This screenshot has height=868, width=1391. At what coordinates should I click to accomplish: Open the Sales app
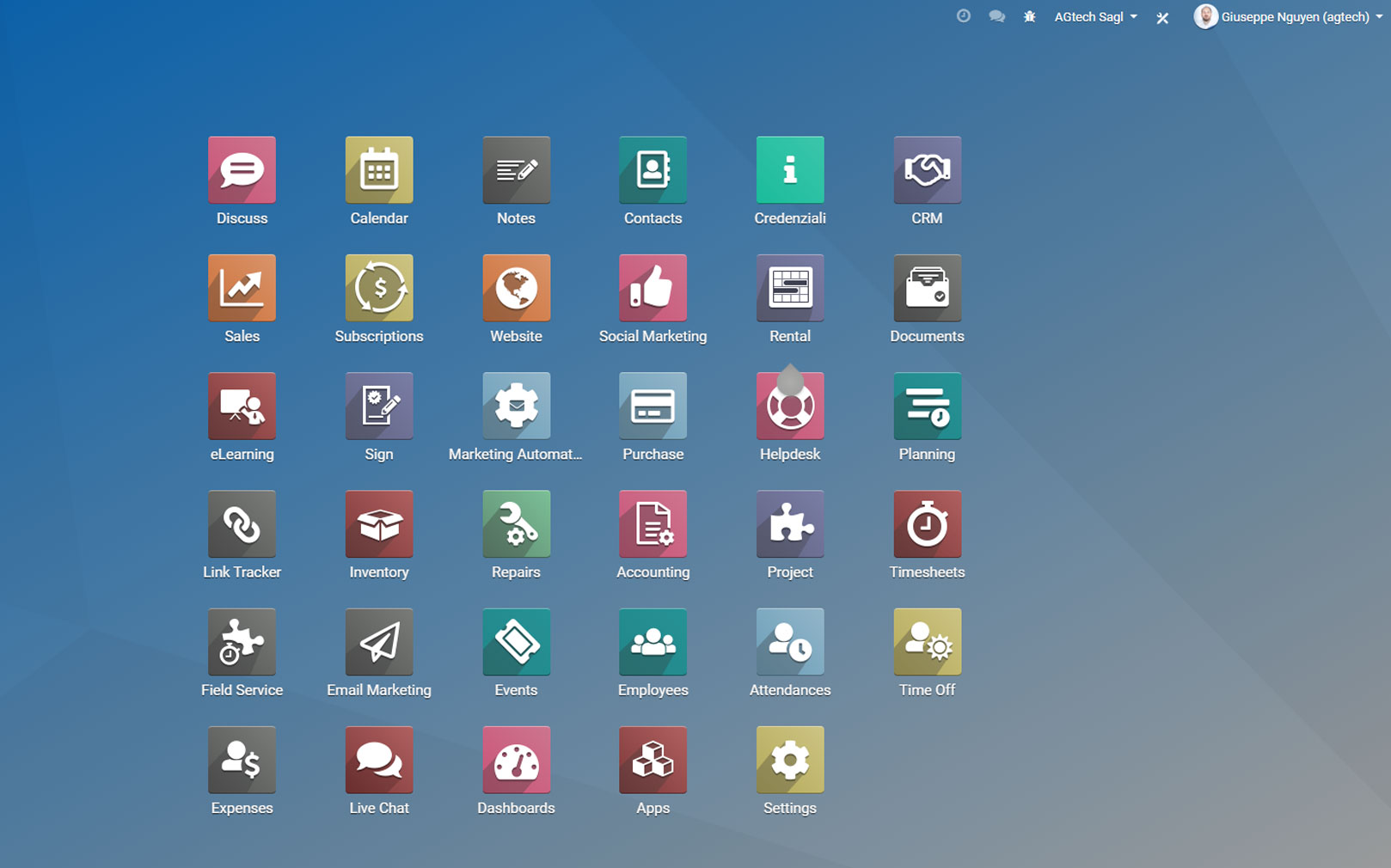242,288
